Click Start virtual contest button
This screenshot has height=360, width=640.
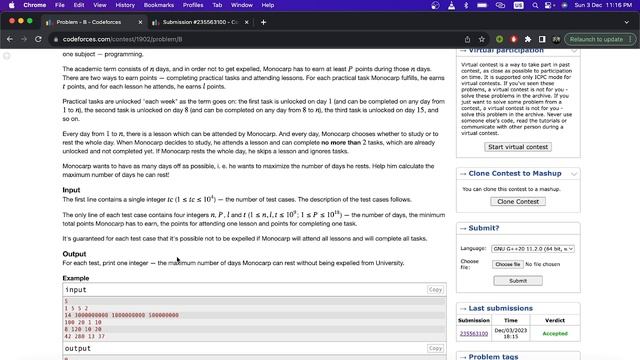(518, 147)
